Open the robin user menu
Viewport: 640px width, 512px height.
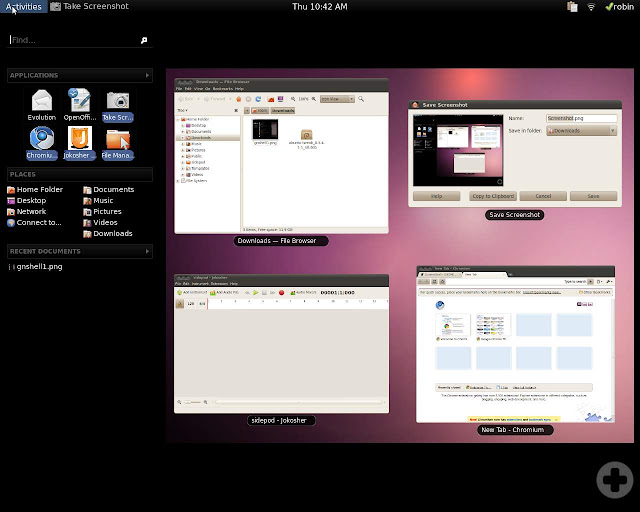click(x=619, y=7)
